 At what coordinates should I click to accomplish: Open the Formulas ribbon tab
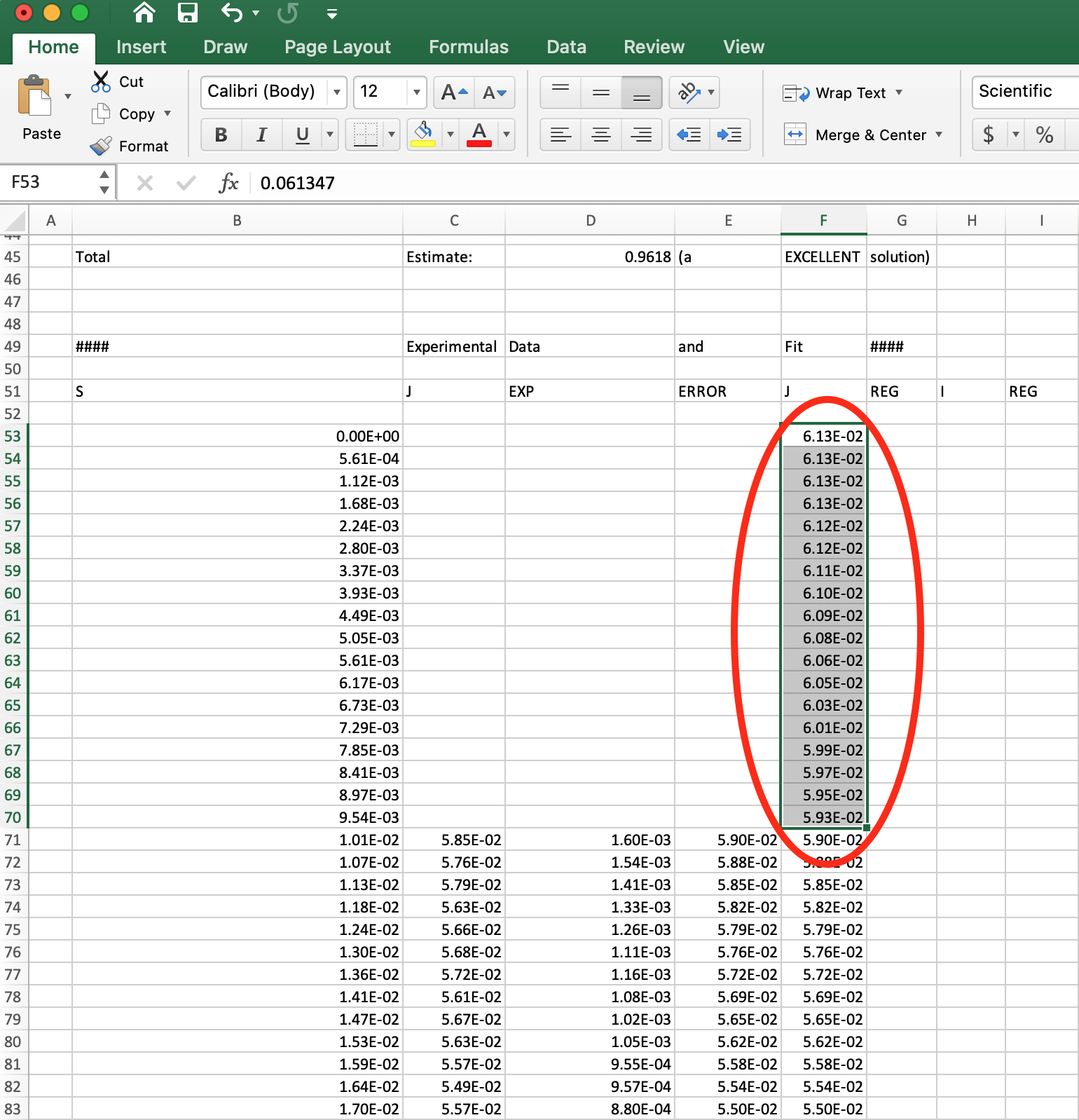(468, 47)
